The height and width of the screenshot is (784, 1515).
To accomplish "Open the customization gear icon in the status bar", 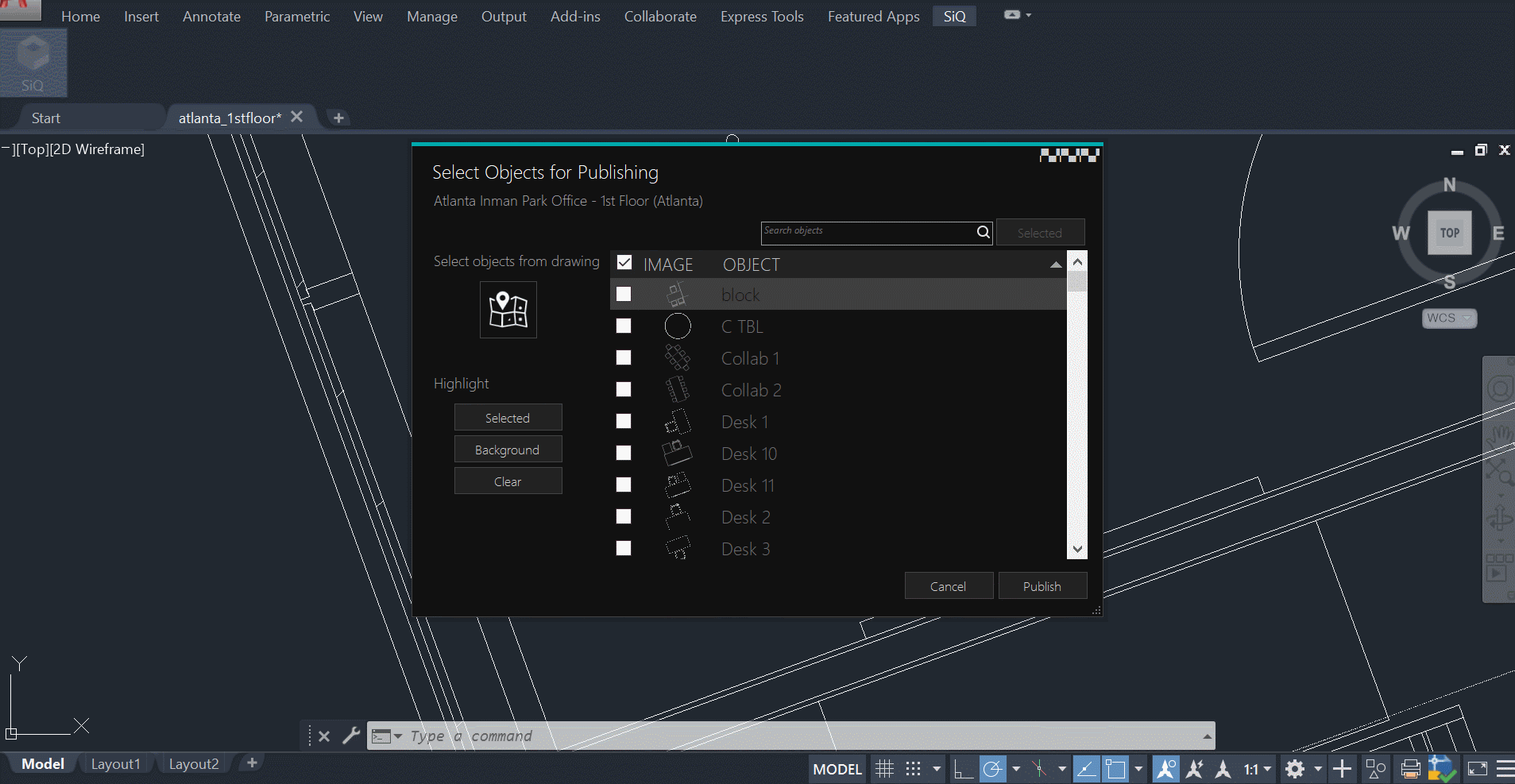I will [1295, 767].
